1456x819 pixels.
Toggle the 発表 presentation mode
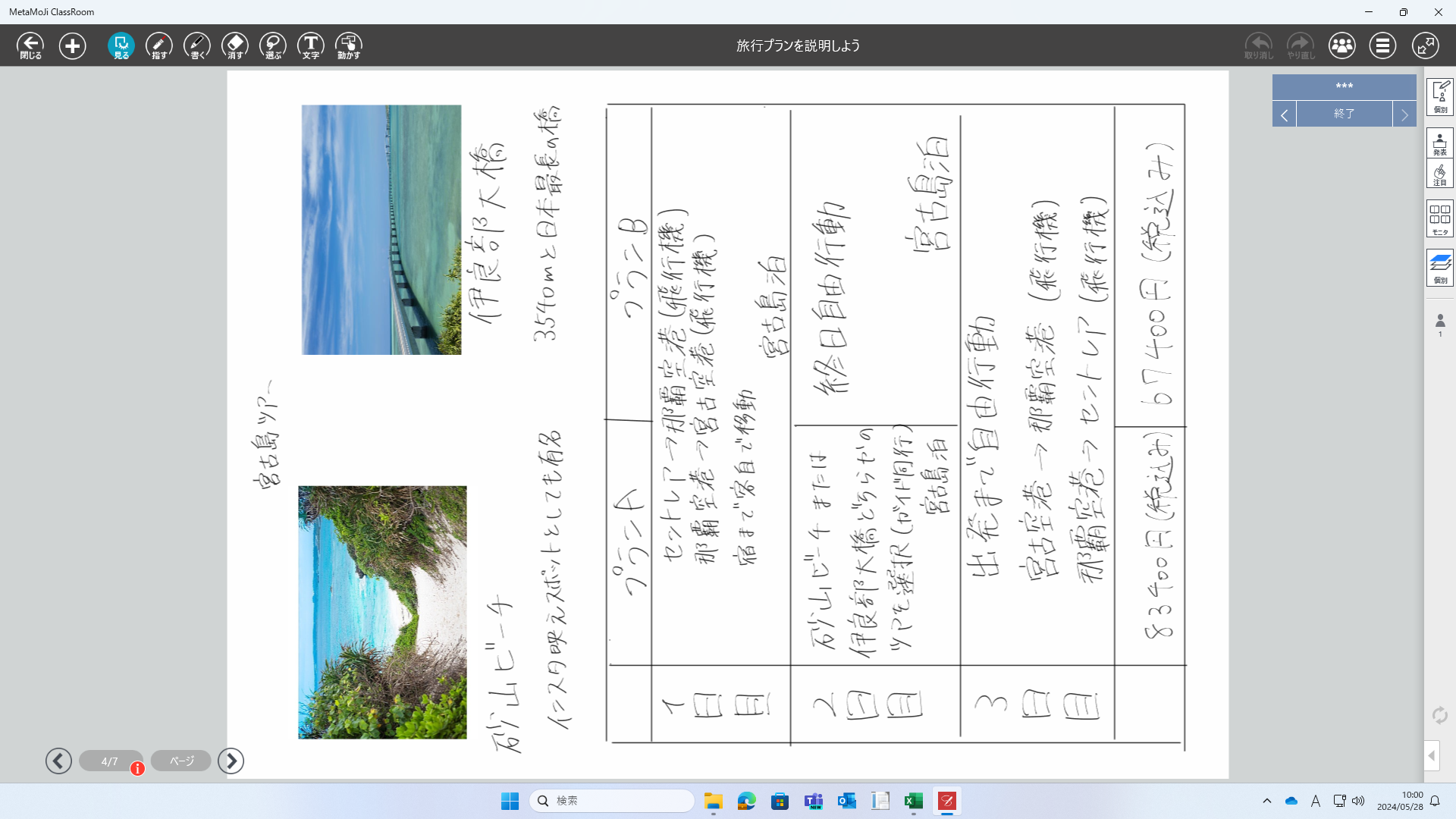point(1439,143)
